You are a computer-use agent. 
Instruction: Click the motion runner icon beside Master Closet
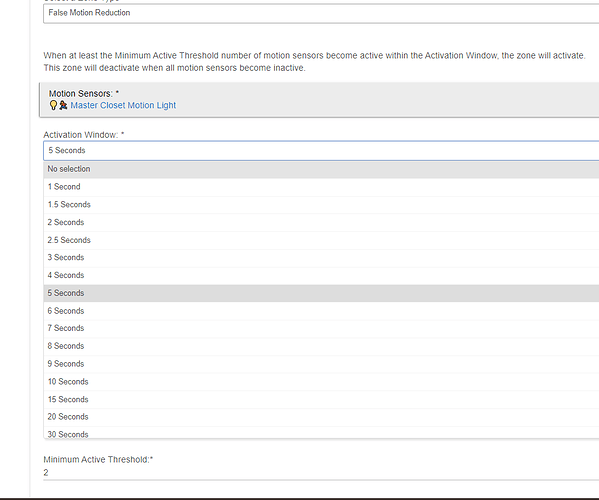tap(63, 105)
